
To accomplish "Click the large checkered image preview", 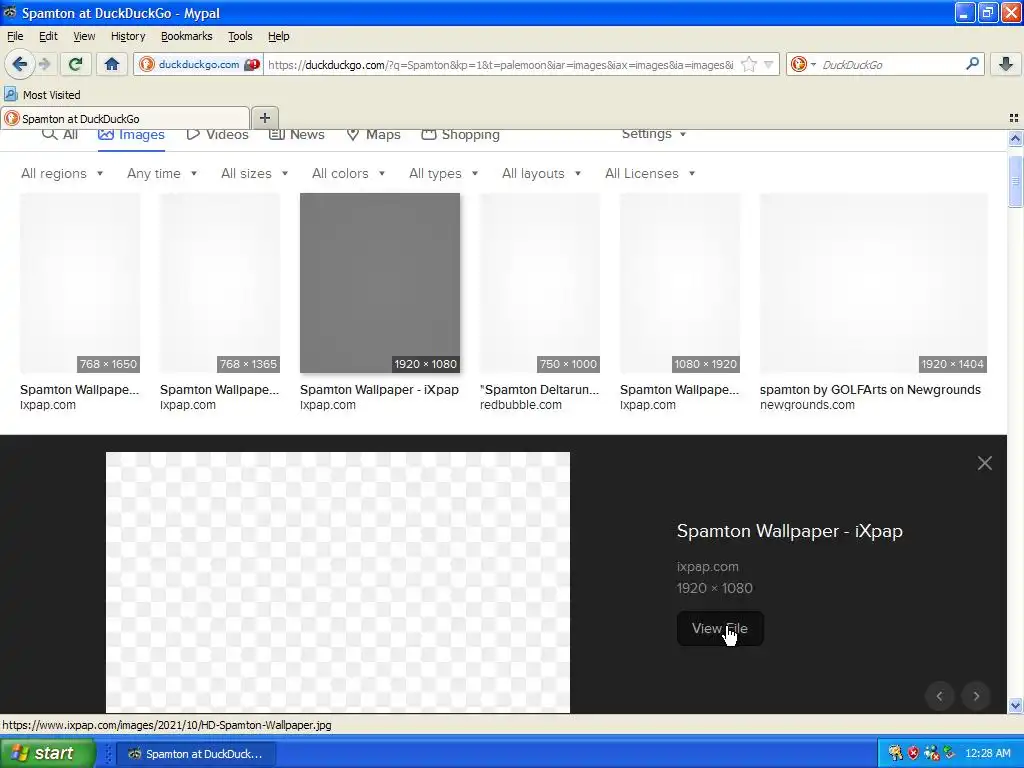I will tap(338, 582).
